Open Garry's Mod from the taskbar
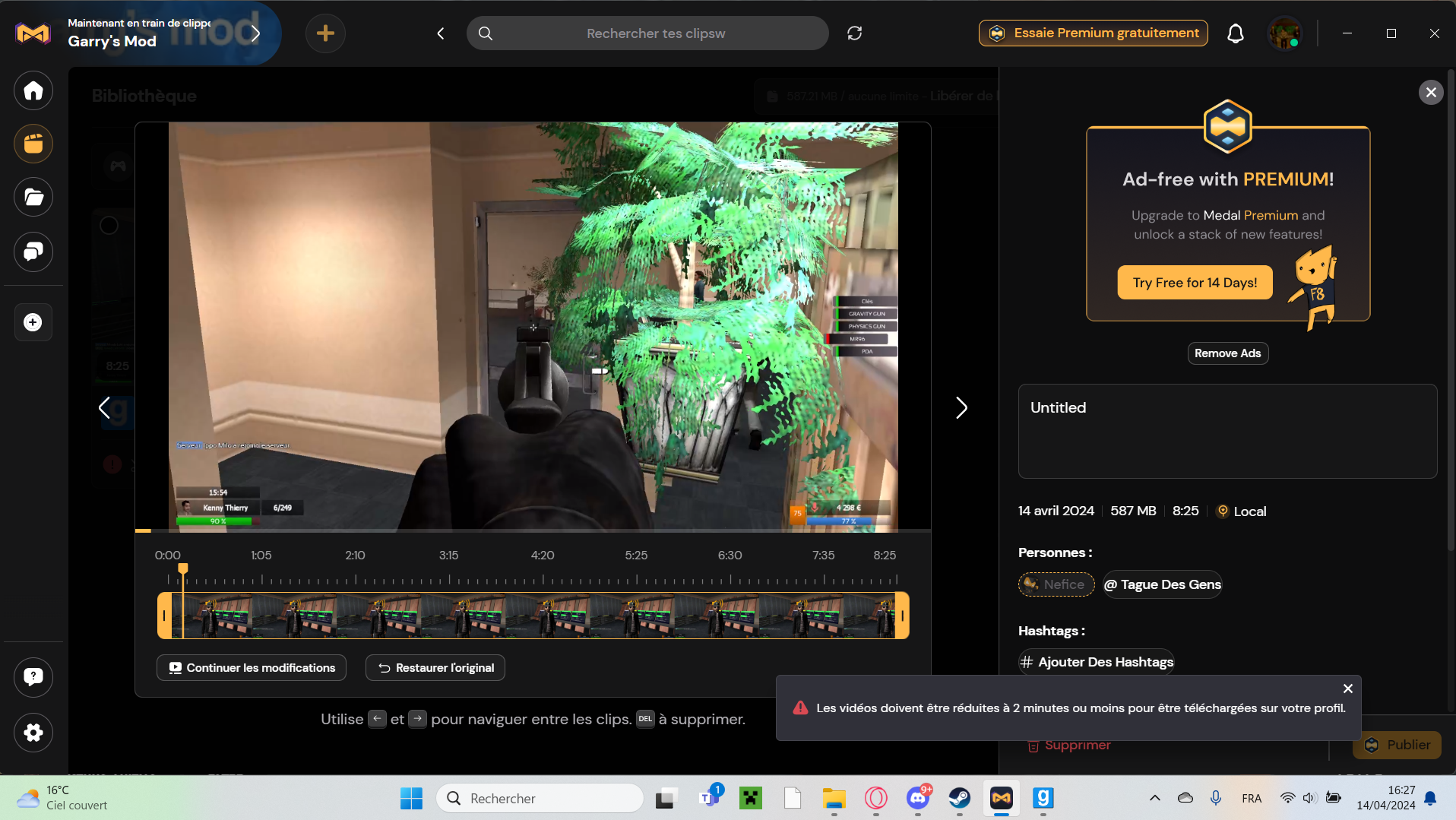The image size is (1456, 820). [1043, 798]
